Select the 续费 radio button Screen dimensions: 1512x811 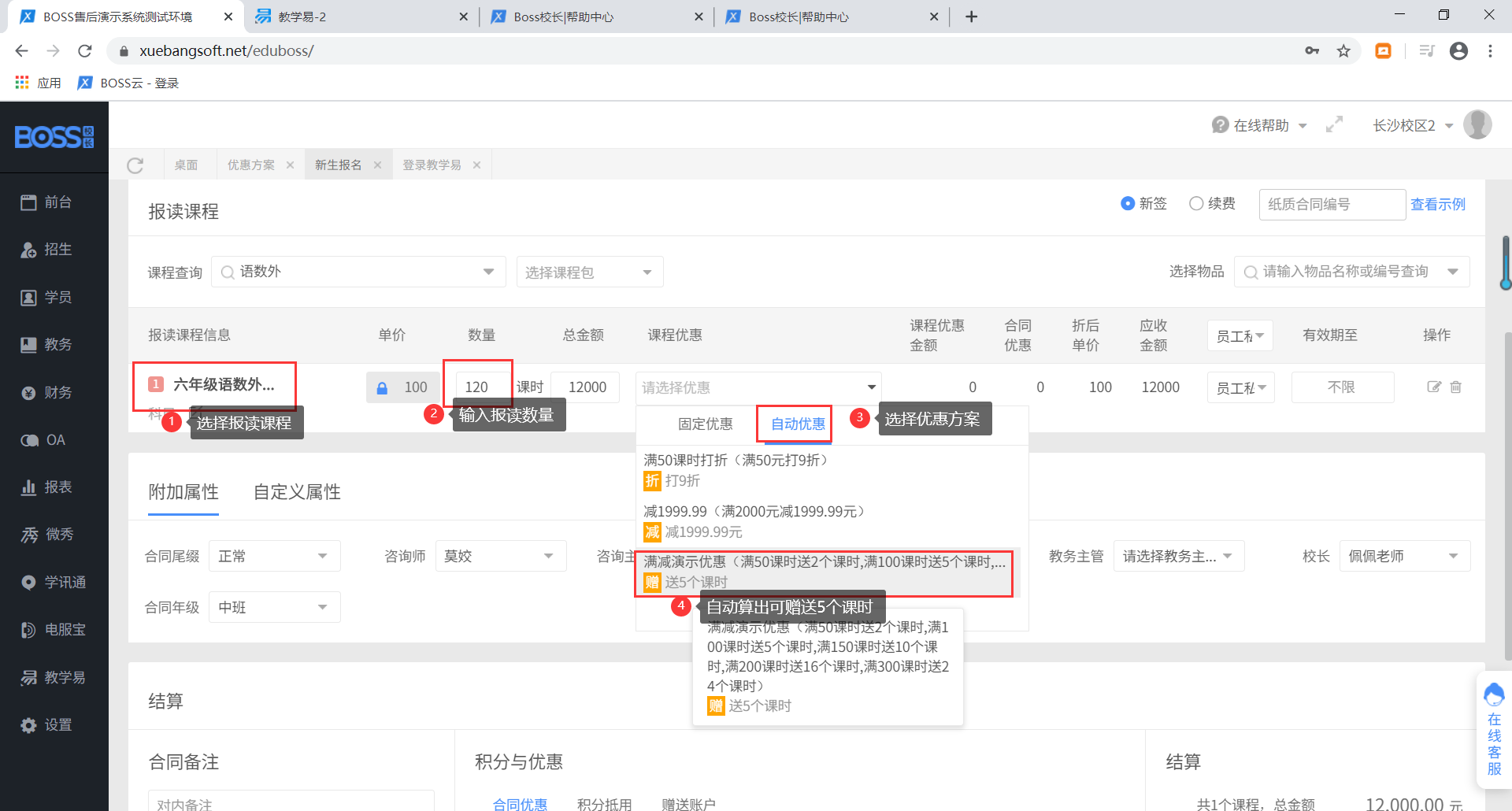(1196, 204)
